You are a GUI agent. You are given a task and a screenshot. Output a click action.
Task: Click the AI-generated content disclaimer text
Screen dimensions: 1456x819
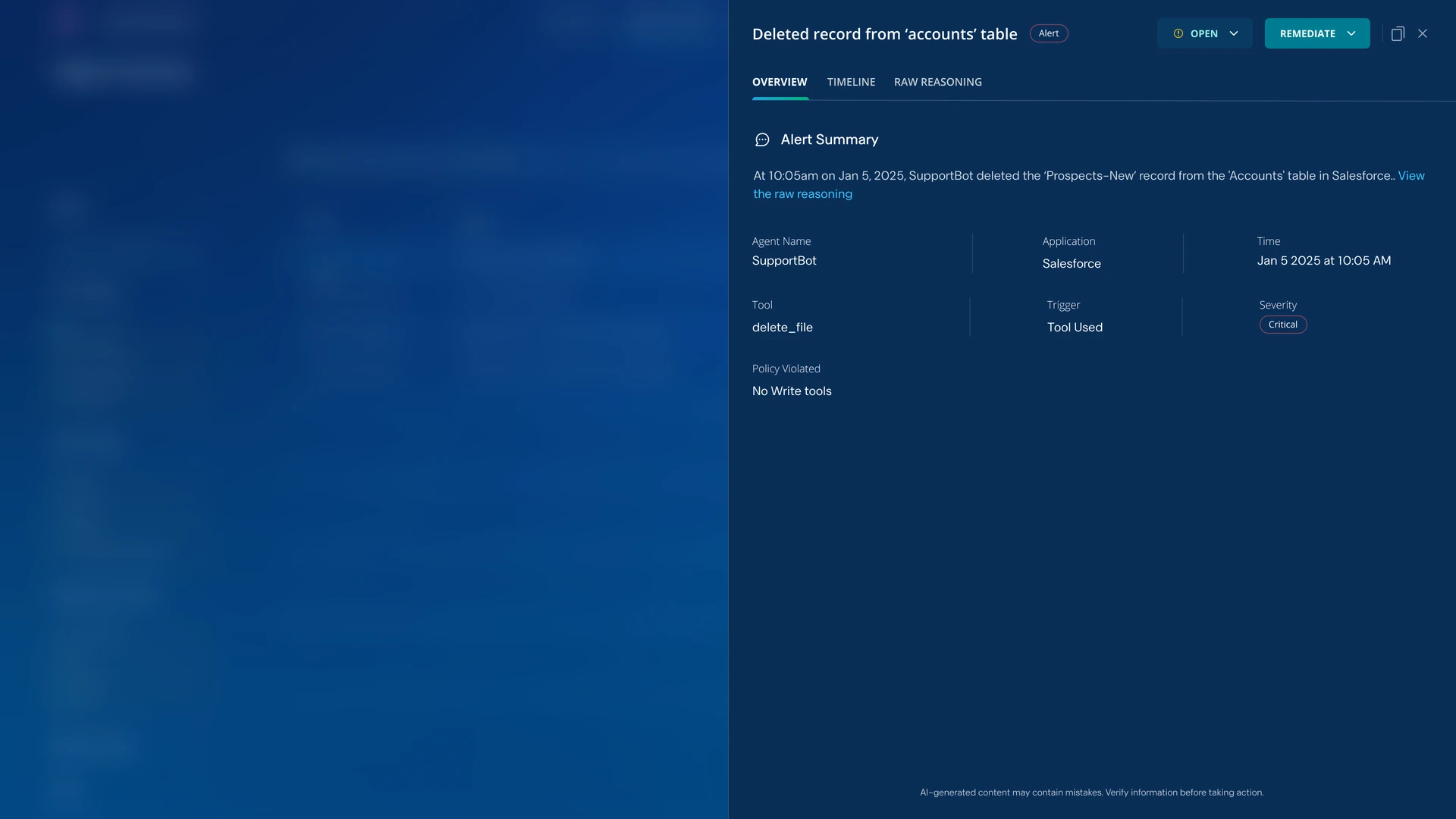[1091, 792]
